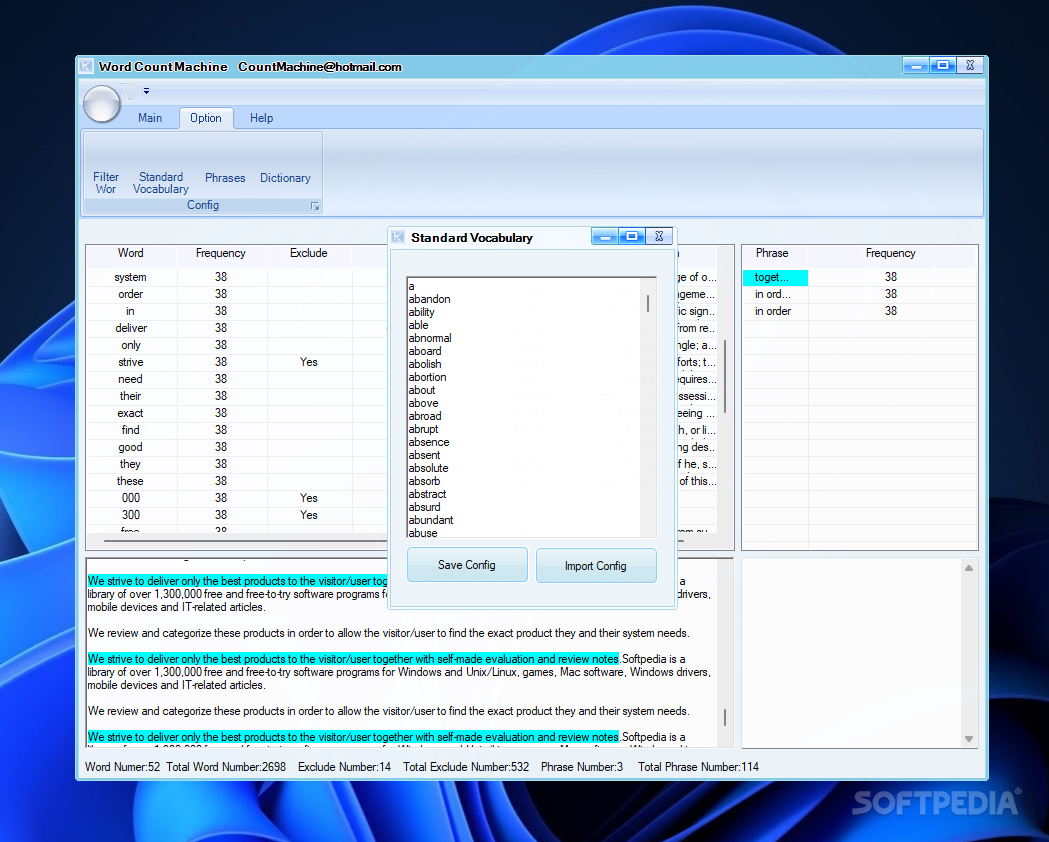Open the Help ribbon tab
The height and width of the screenshot is (842, 1049).
261,118
